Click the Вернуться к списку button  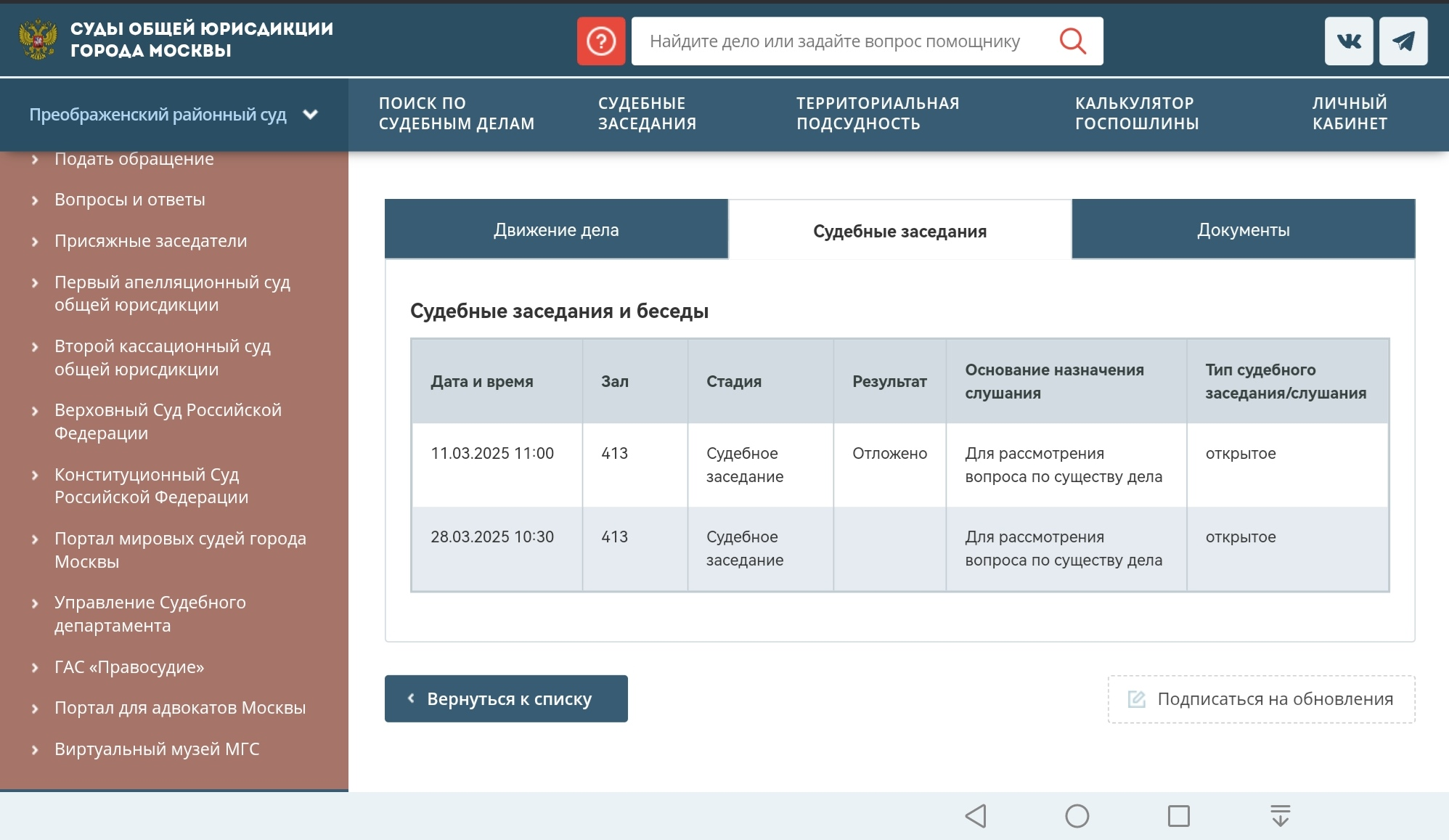tap(506, 698)
